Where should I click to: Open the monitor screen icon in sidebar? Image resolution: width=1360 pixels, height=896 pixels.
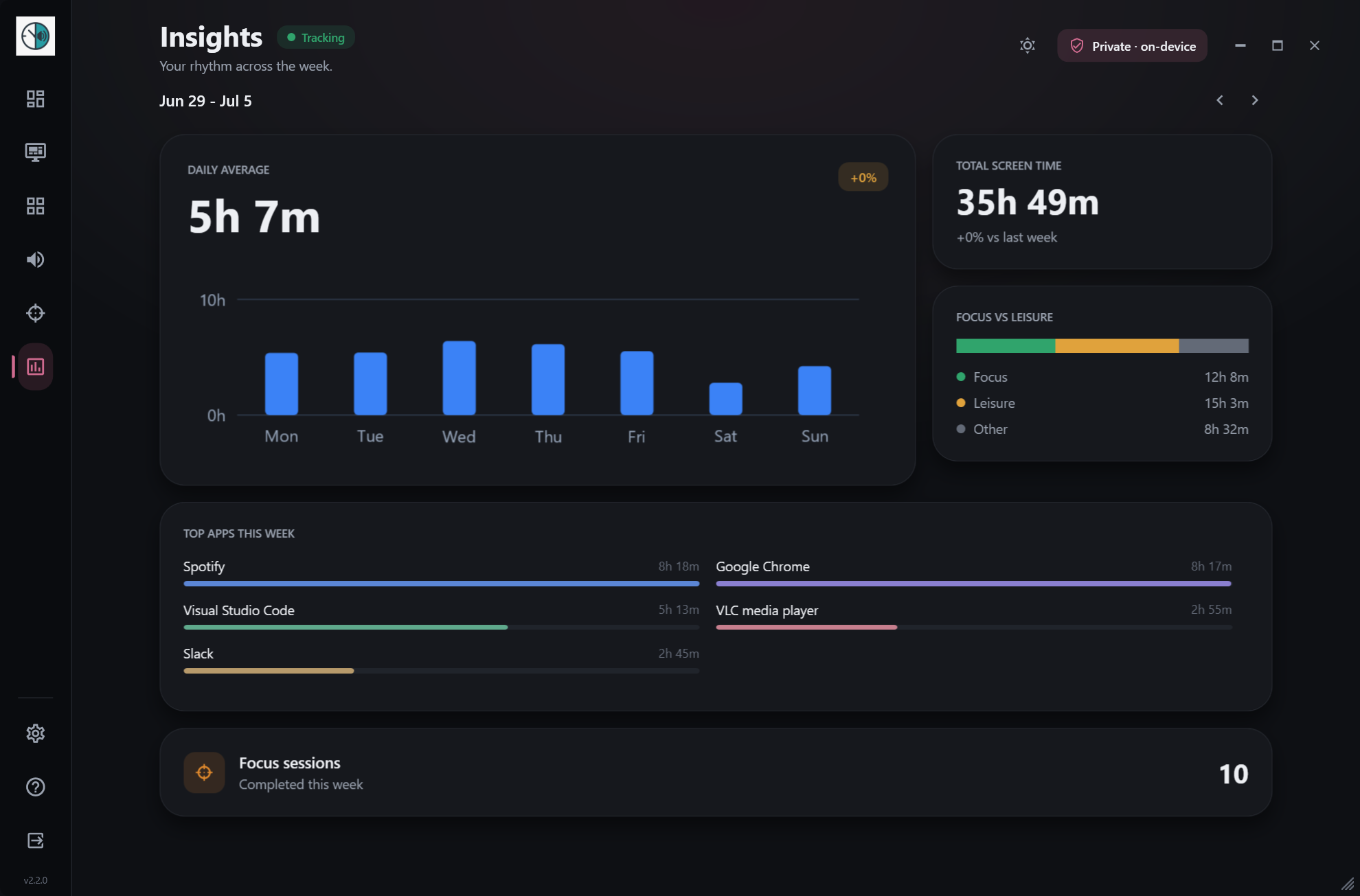pyautogui.click(x=36, y=152)
